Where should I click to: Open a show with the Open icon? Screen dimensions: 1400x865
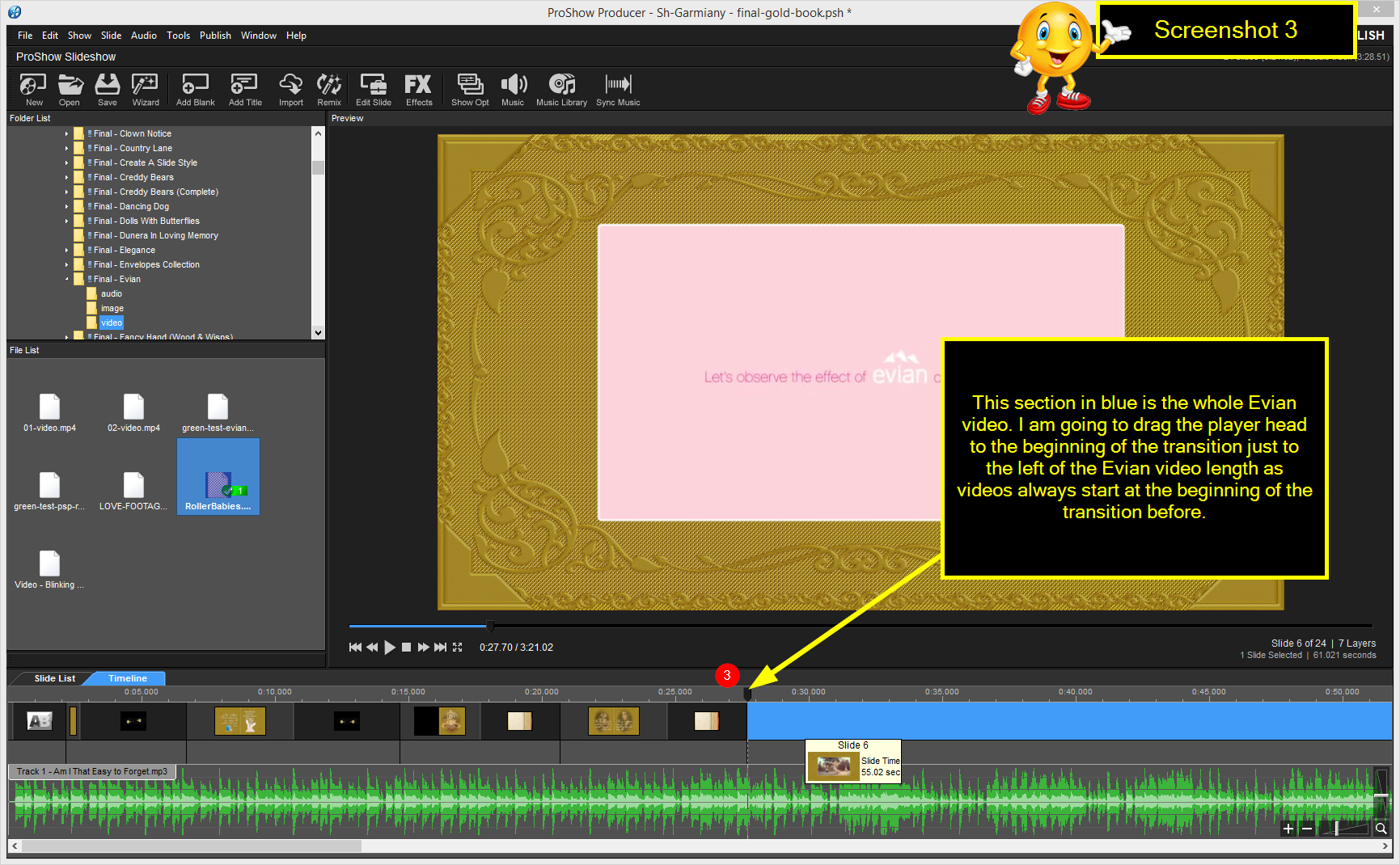point(70,90)
